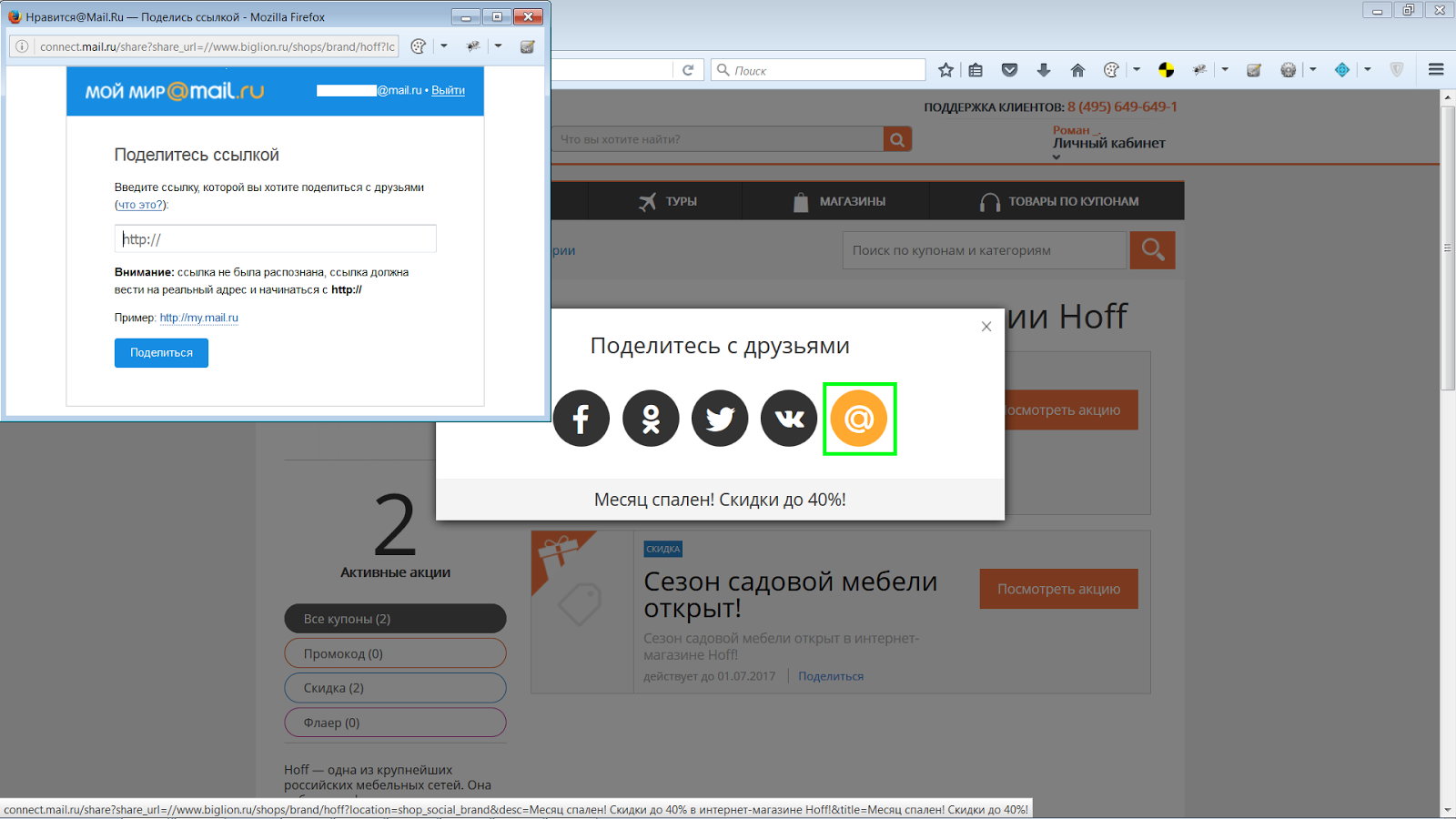Screen dimensions: 1456x819
Task: Click support phone number 8 (495) 649-649-1
Action: coord(1122,106)
